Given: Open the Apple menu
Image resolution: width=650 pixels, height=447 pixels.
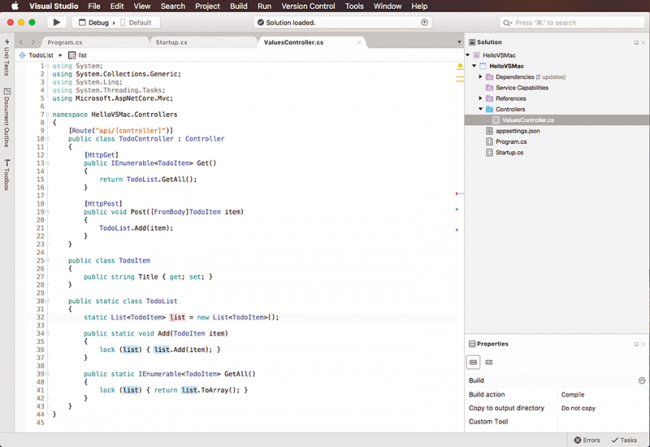Looking at the screenshot, I should 15,6.
